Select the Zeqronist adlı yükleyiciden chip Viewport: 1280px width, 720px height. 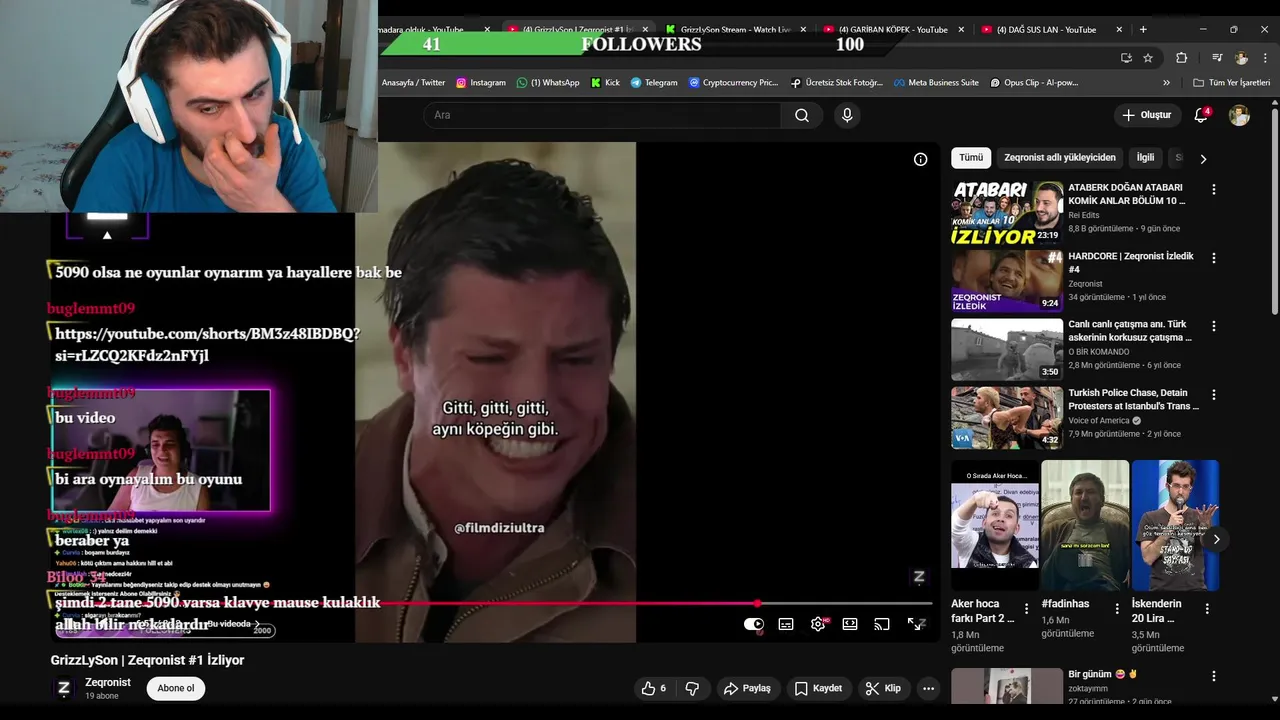coord(1060,157)
